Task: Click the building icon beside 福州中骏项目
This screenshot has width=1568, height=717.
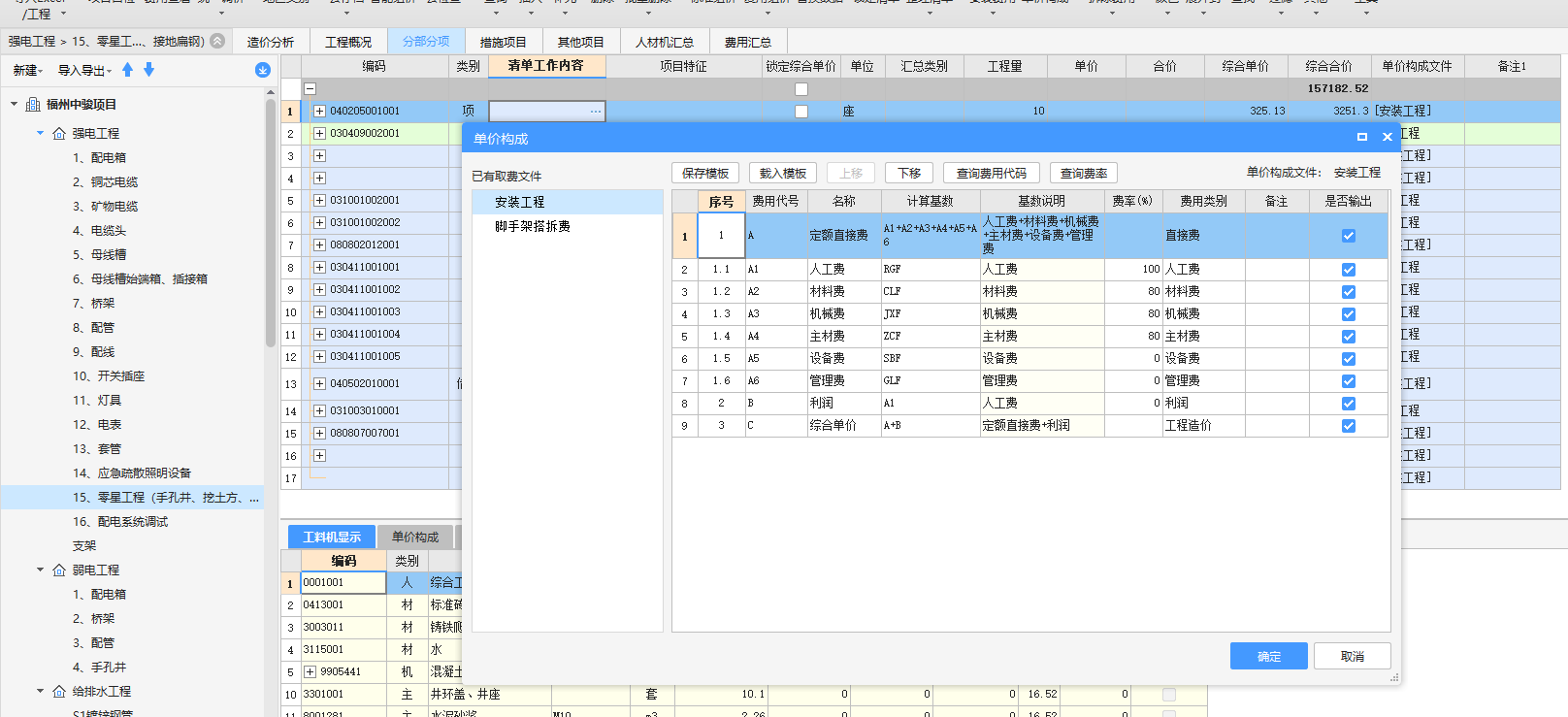Action: pos(33,105)
